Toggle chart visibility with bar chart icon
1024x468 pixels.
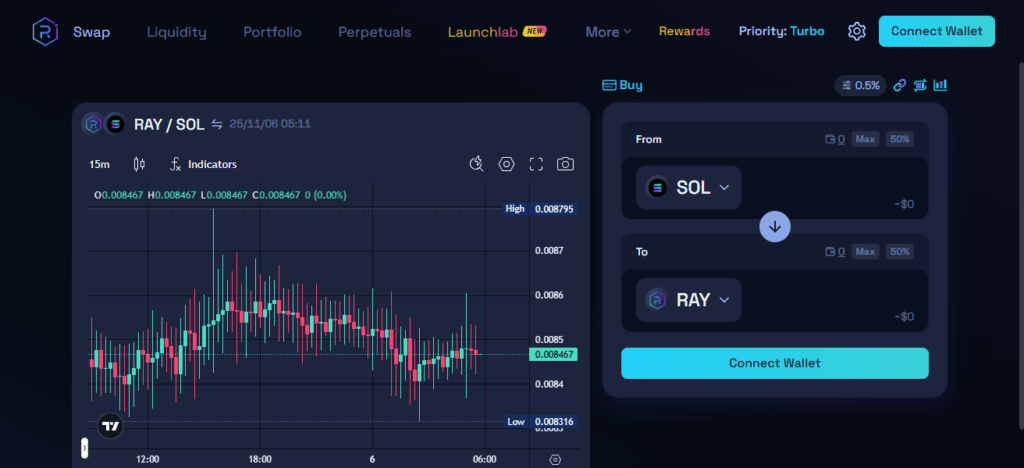click(940, 85)
